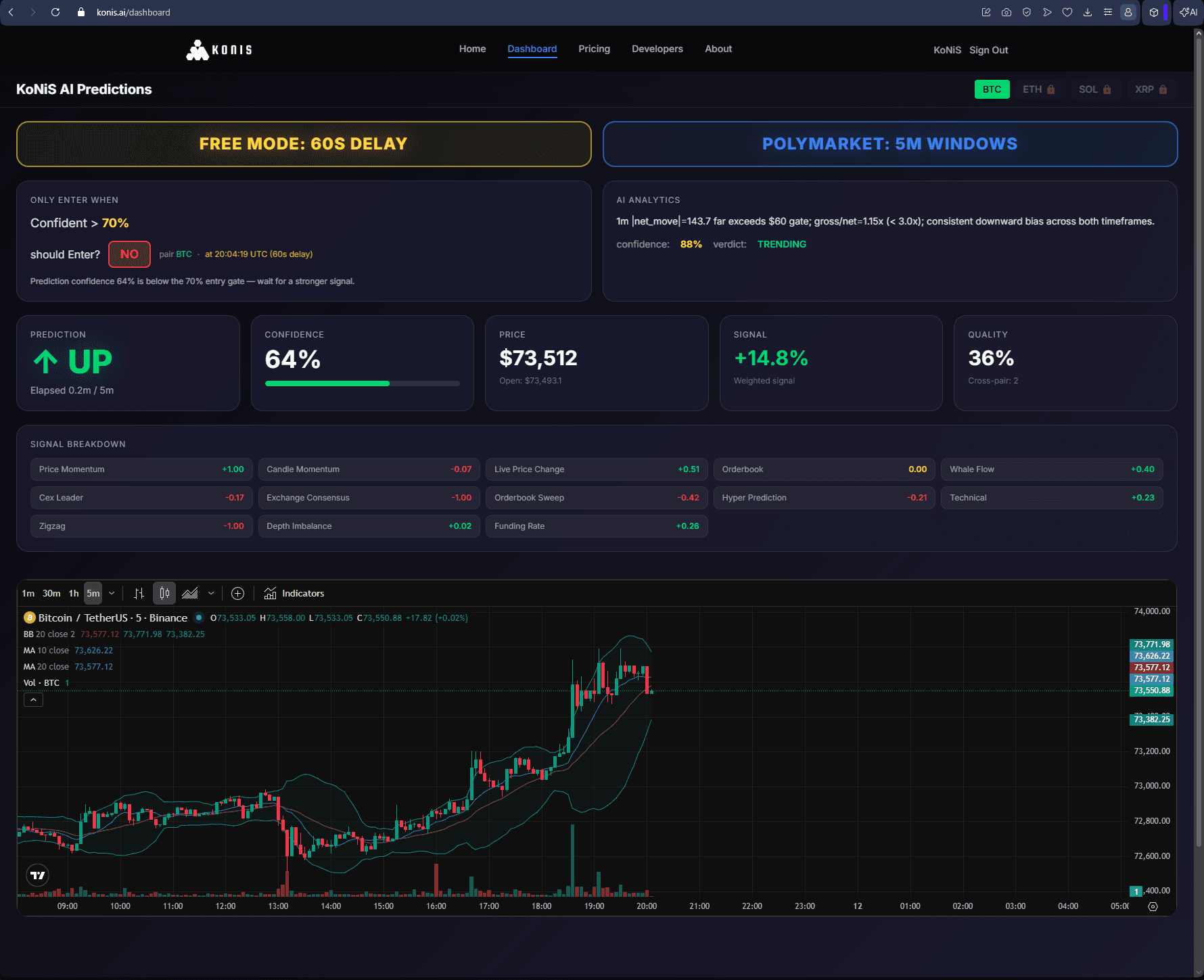The width and height of the screenshot is (1204, 980).
Task: Select the 5m chart interval
Action: pyautogui.click(x=93, y=593)
